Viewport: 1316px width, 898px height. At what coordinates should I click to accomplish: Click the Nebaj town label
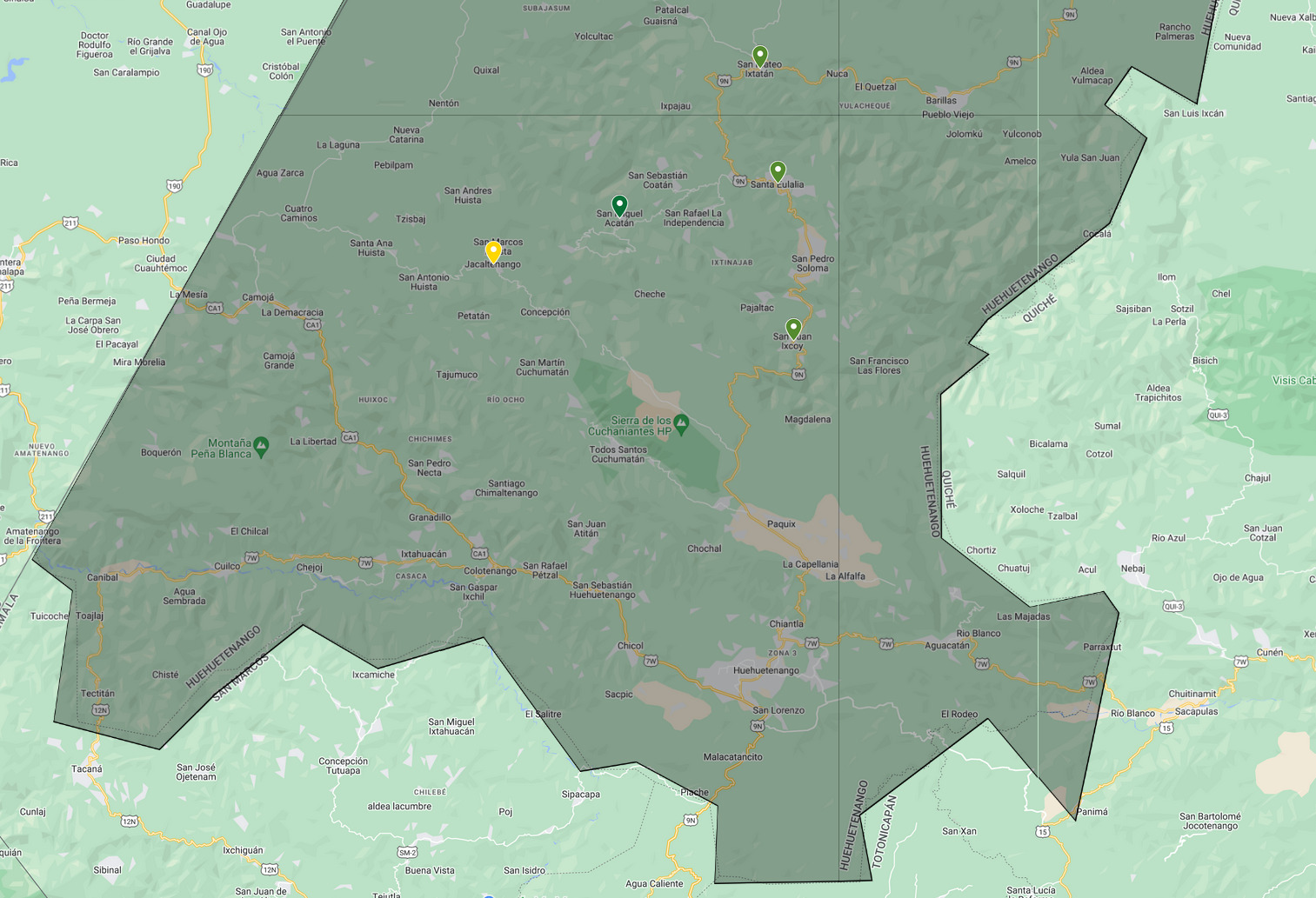[1132, 568]
